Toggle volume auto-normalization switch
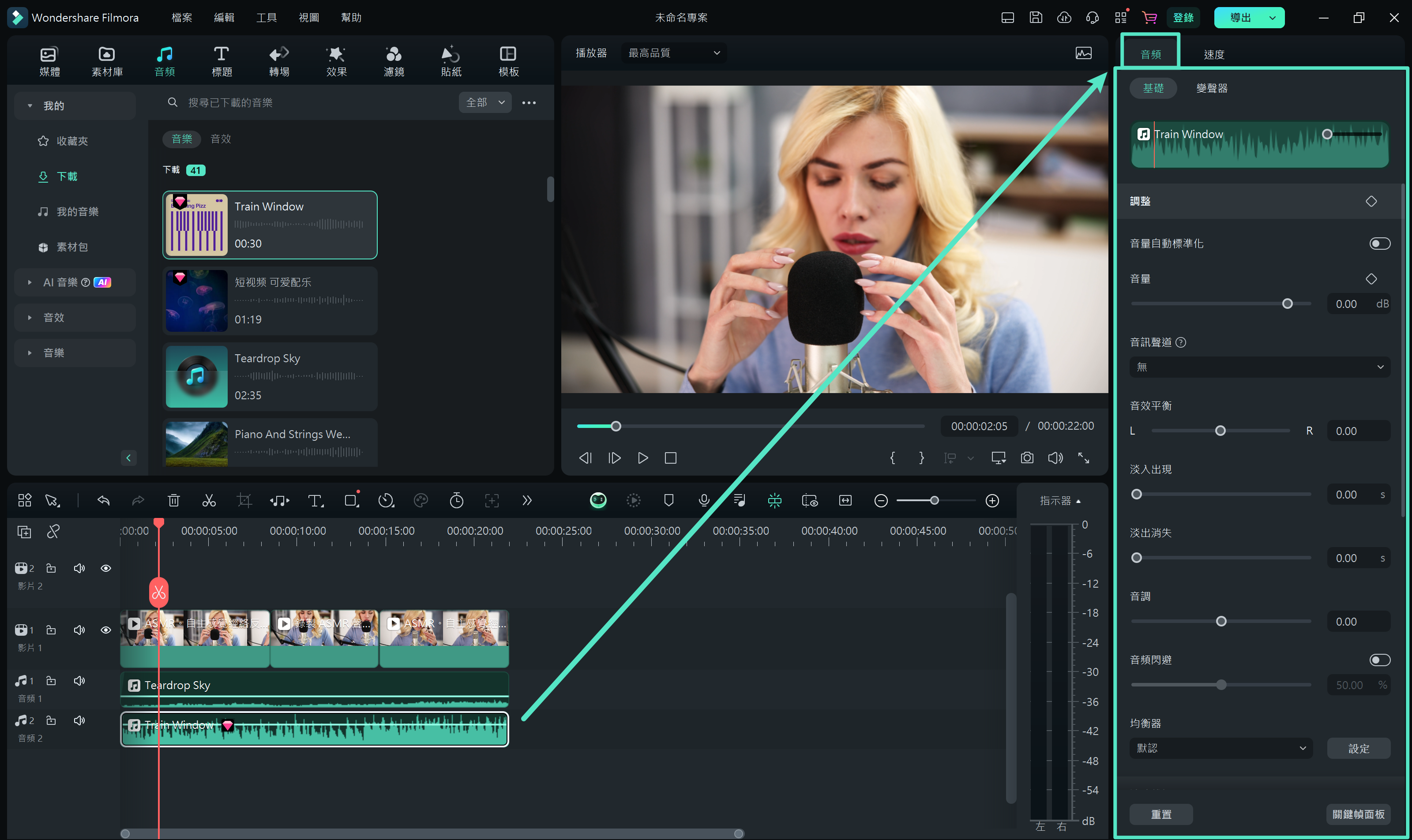Screen dimensions: 1412x840 [1379, 243]
